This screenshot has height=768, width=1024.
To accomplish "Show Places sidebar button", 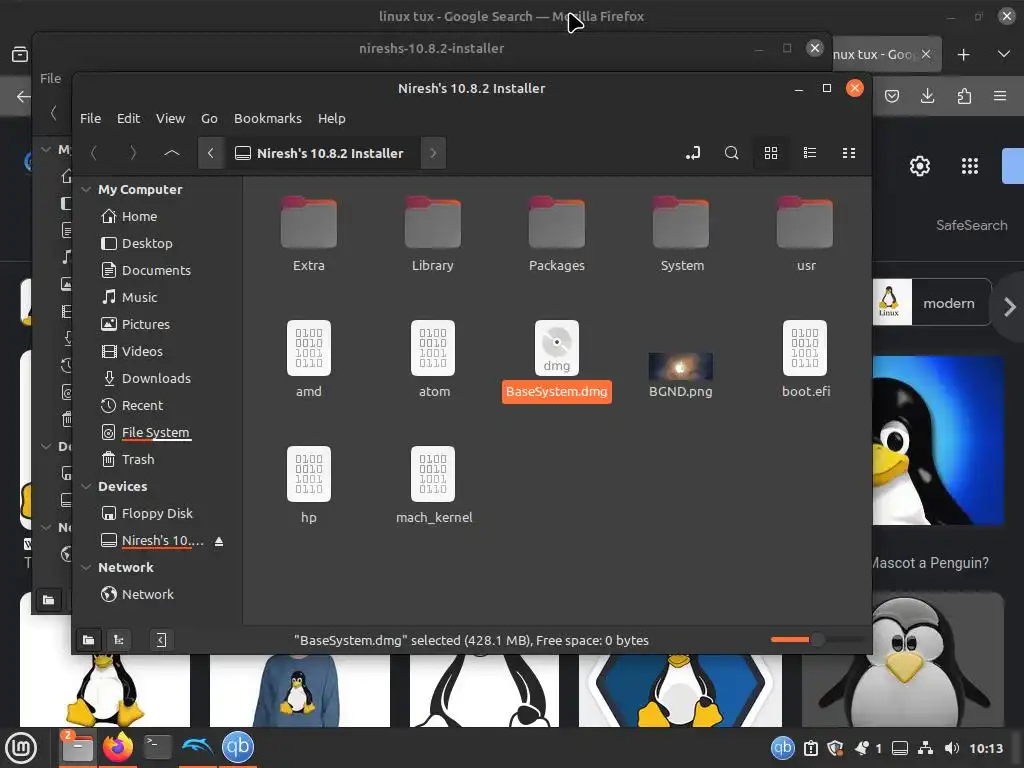I will point(88,640).
